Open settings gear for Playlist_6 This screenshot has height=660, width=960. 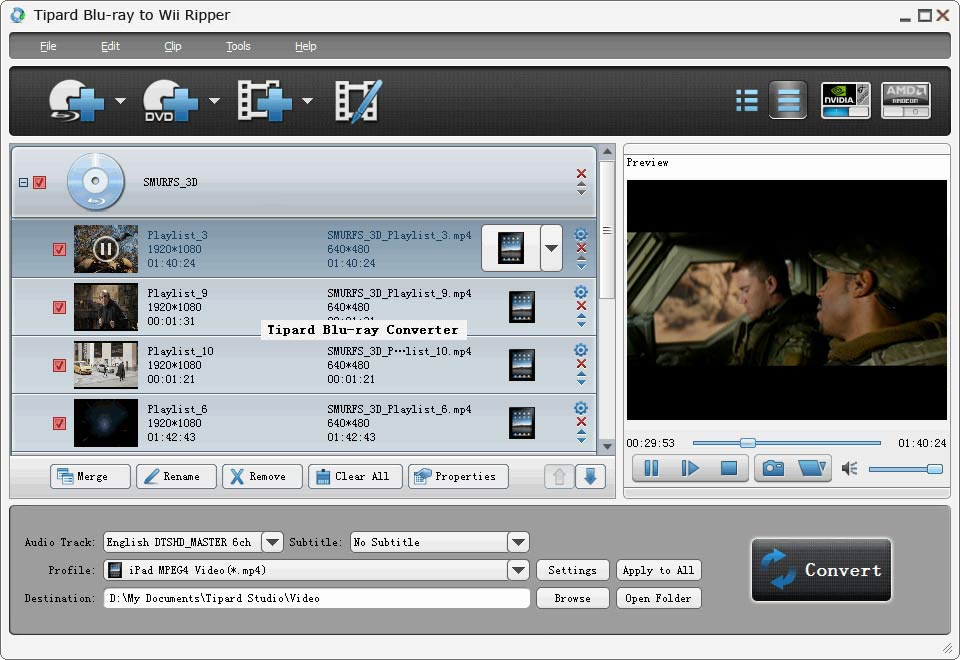[581, 408]
